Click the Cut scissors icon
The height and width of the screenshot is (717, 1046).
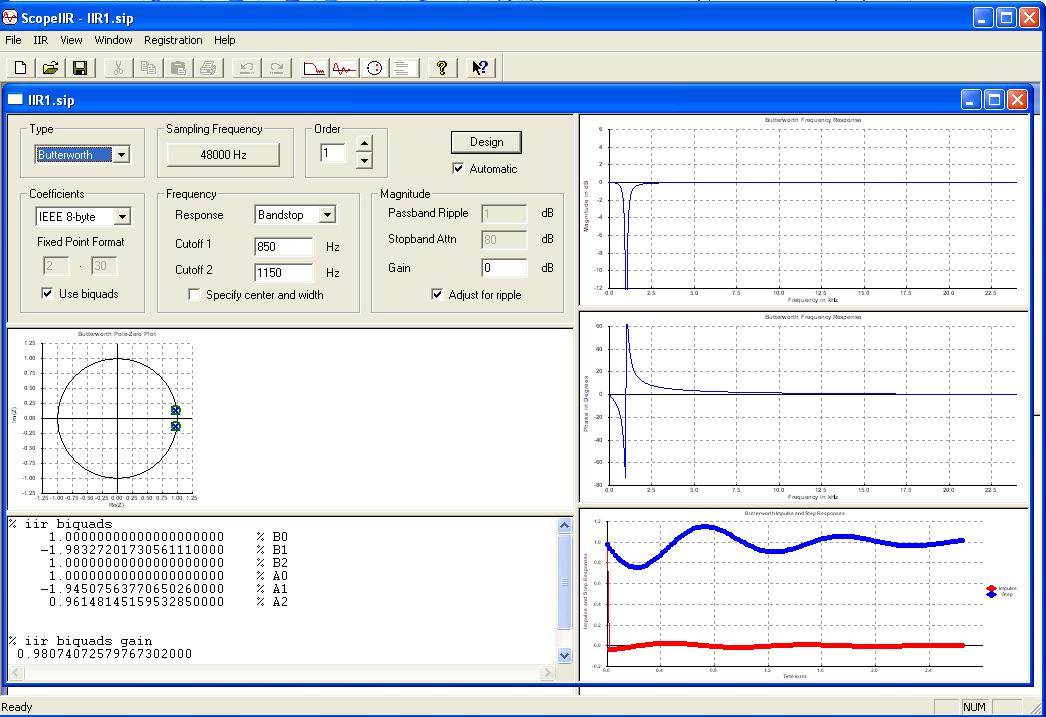(118, 67)
